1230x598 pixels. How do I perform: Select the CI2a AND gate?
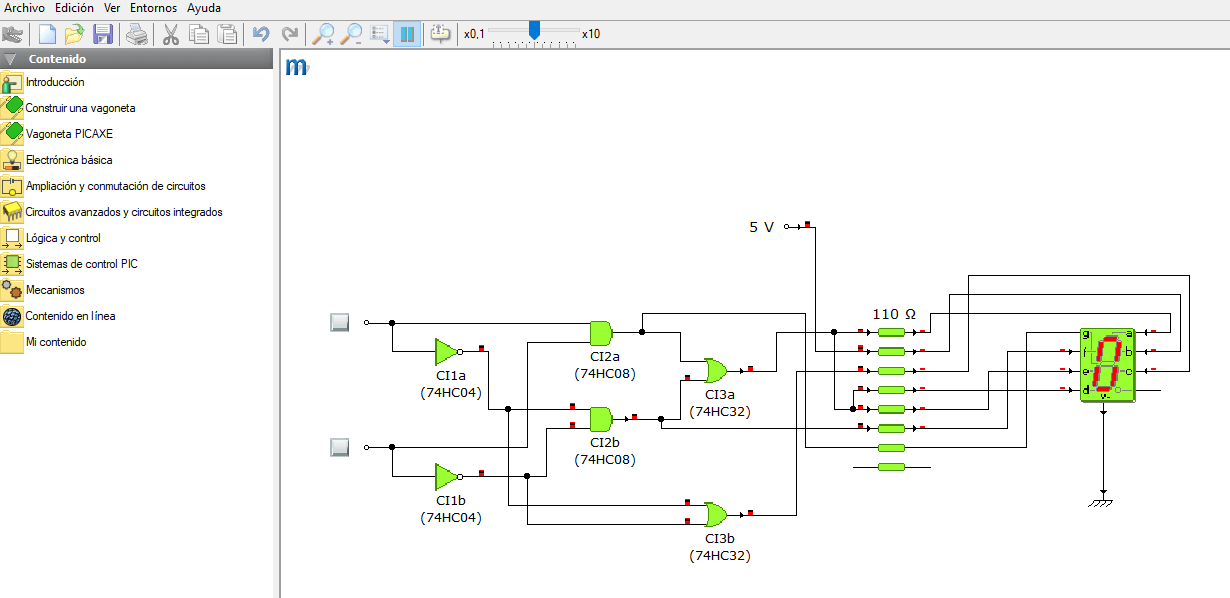(601, 332)
